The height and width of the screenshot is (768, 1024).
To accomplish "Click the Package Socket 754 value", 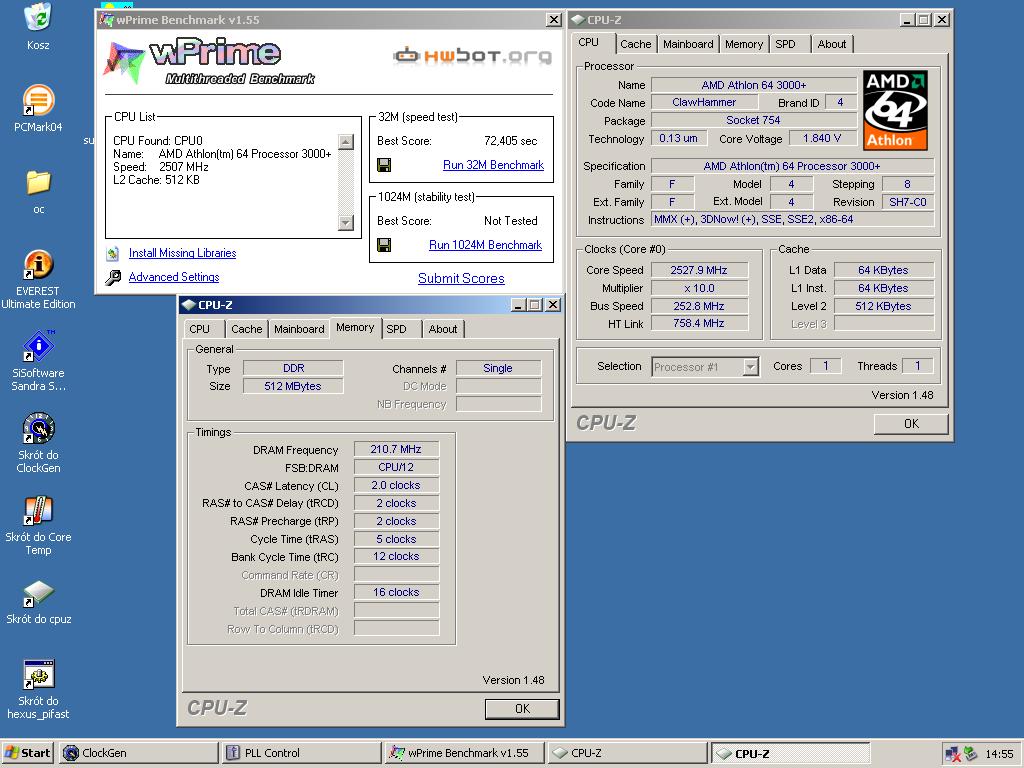I will pos(753,120).
